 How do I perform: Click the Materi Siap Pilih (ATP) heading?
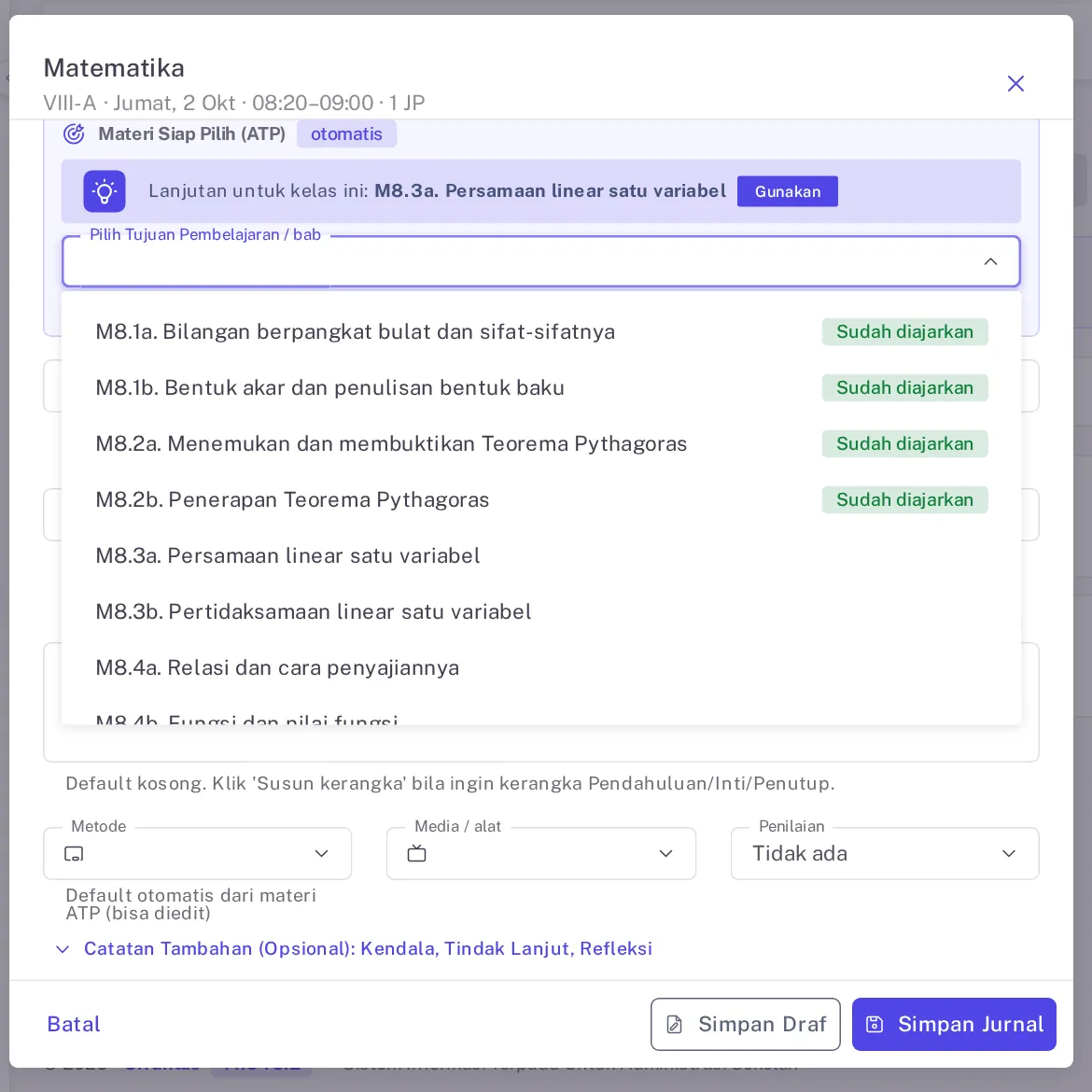click(x=191, y=133)
